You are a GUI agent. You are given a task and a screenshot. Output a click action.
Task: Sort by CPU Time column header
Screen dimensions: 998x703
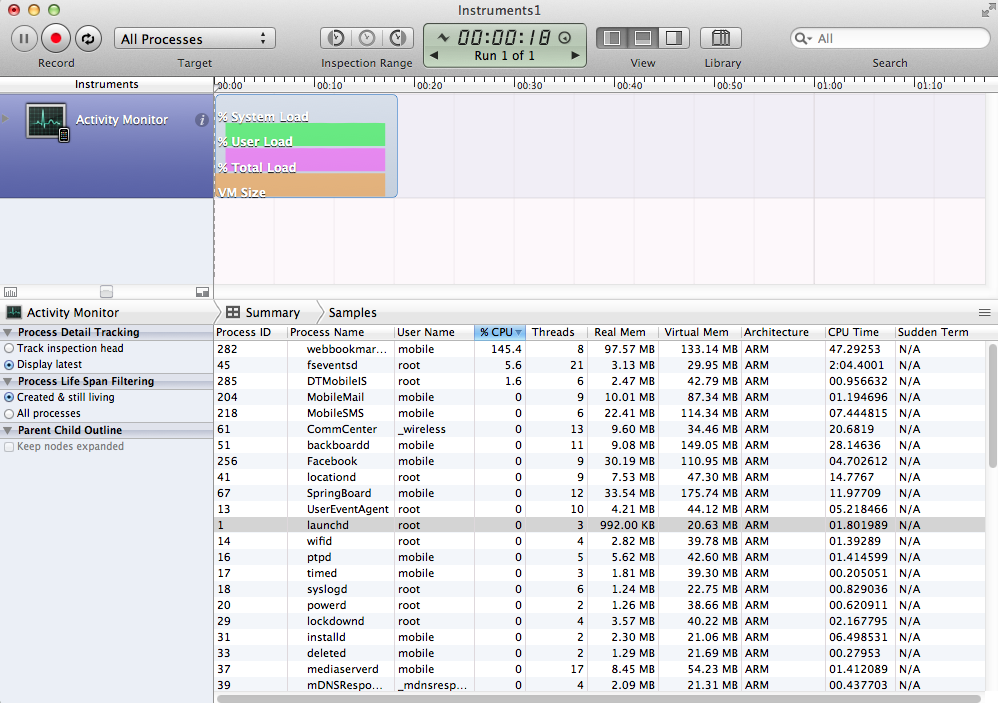click(x=860, y=332)
